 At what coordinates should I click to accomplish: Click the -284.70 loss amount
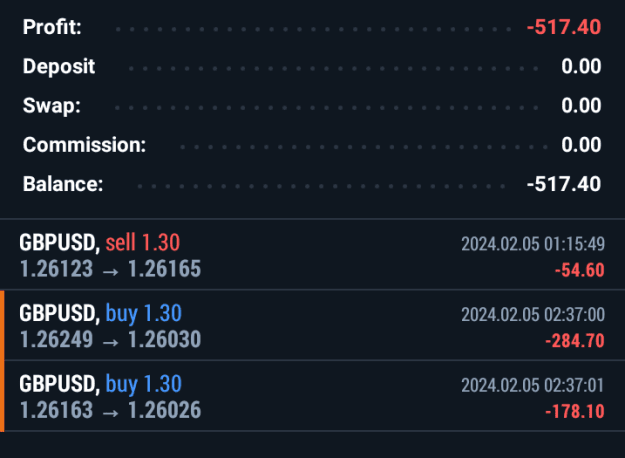point(575,341)
